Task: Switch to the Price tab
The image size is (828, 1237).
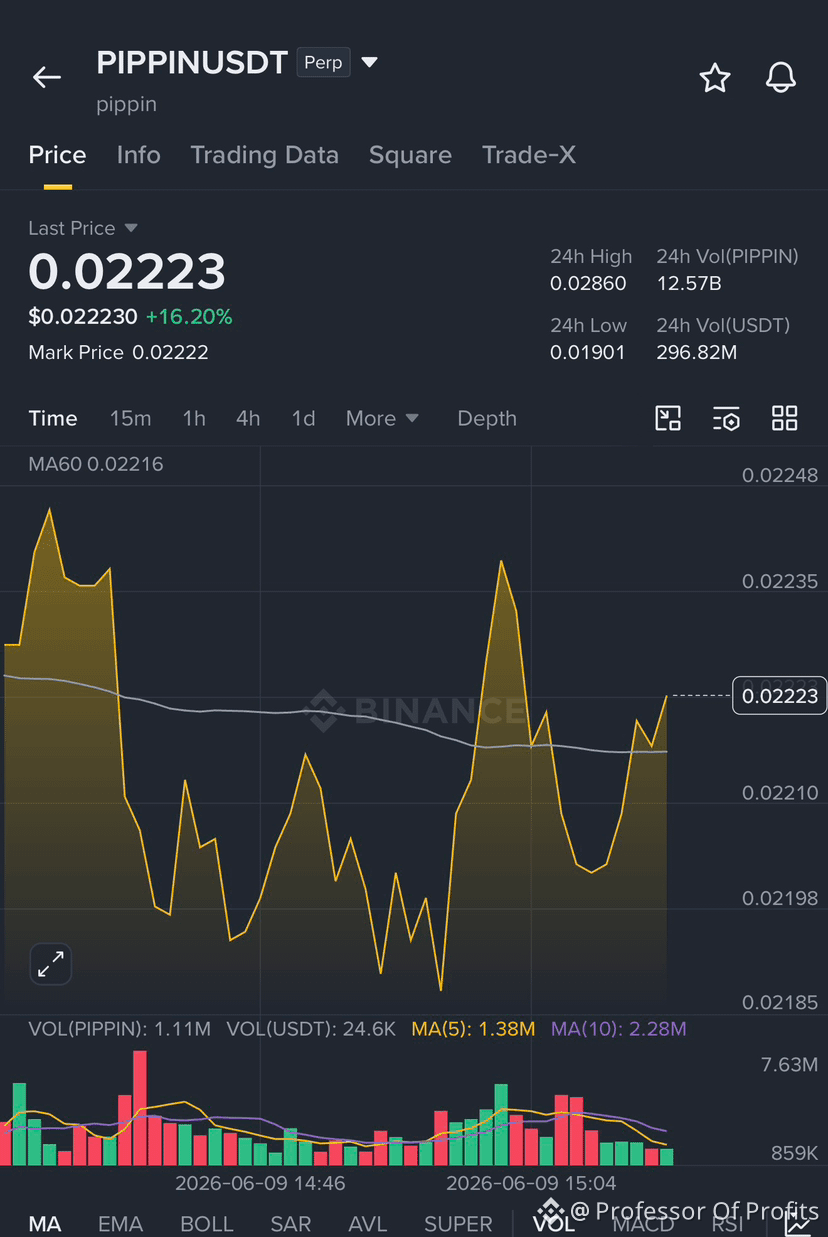Action: [x=57, y=155]
